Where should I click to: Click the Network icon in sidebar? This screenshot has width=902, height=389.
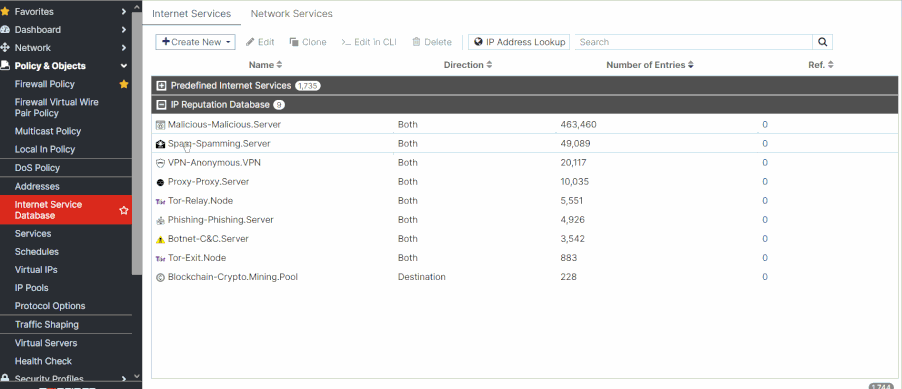[5, 48]
